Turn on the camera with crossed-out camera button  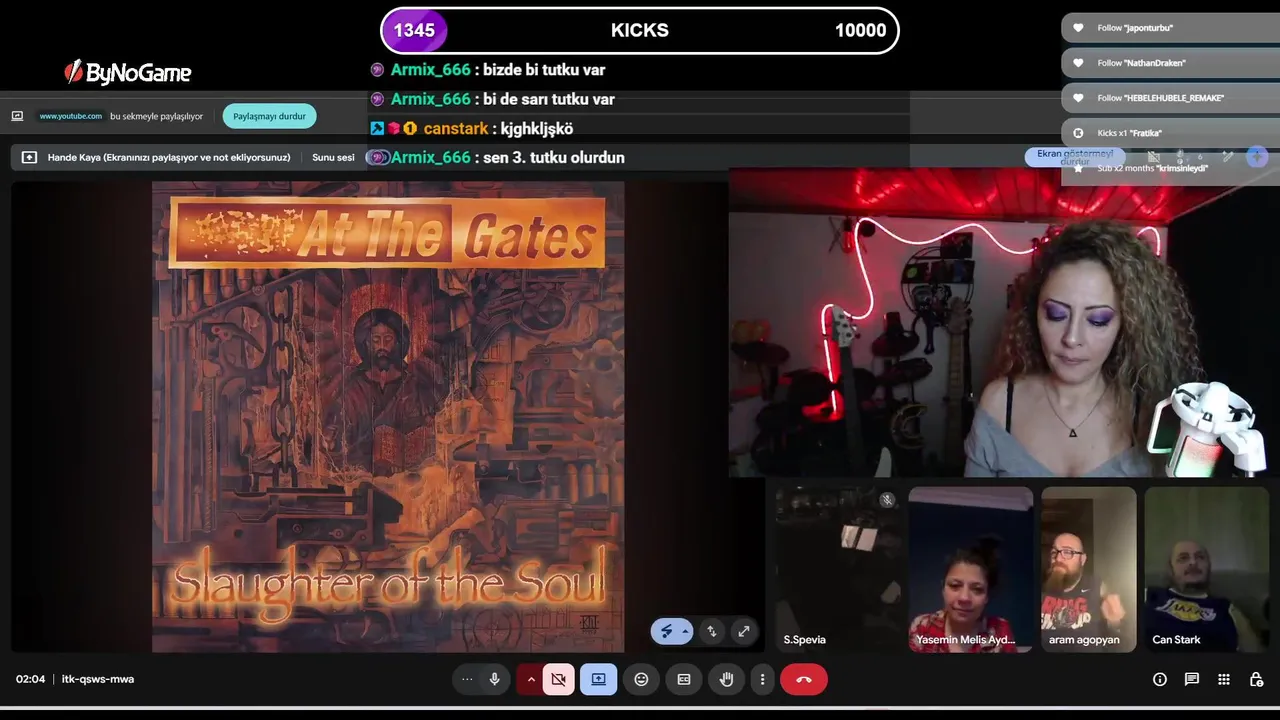click(x=558, y=679)
